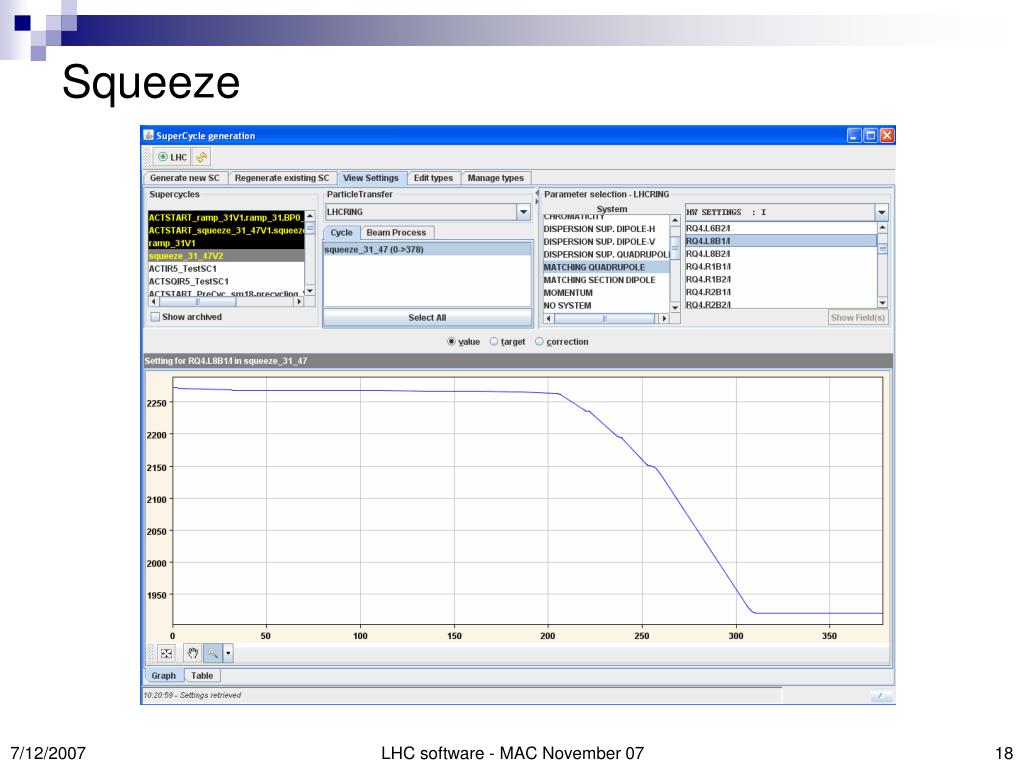Select the NO SYSTEM entry

point(606,306)
